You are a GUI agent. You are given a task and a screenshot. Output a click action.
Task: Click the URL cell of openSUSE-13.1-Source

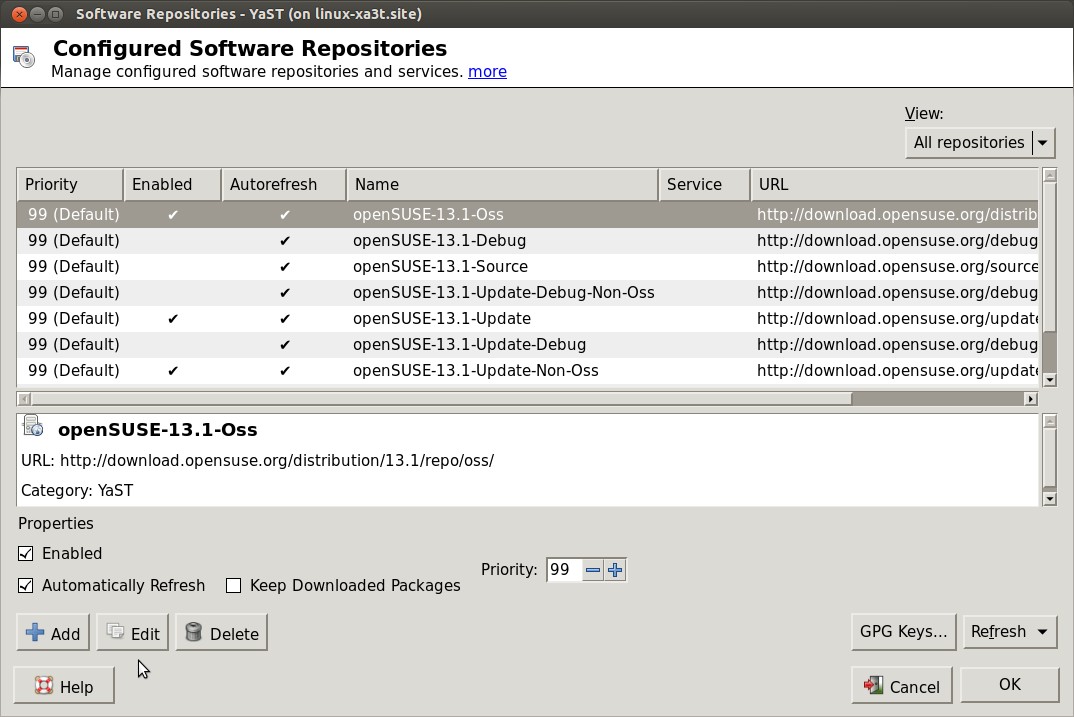point(897,266)
